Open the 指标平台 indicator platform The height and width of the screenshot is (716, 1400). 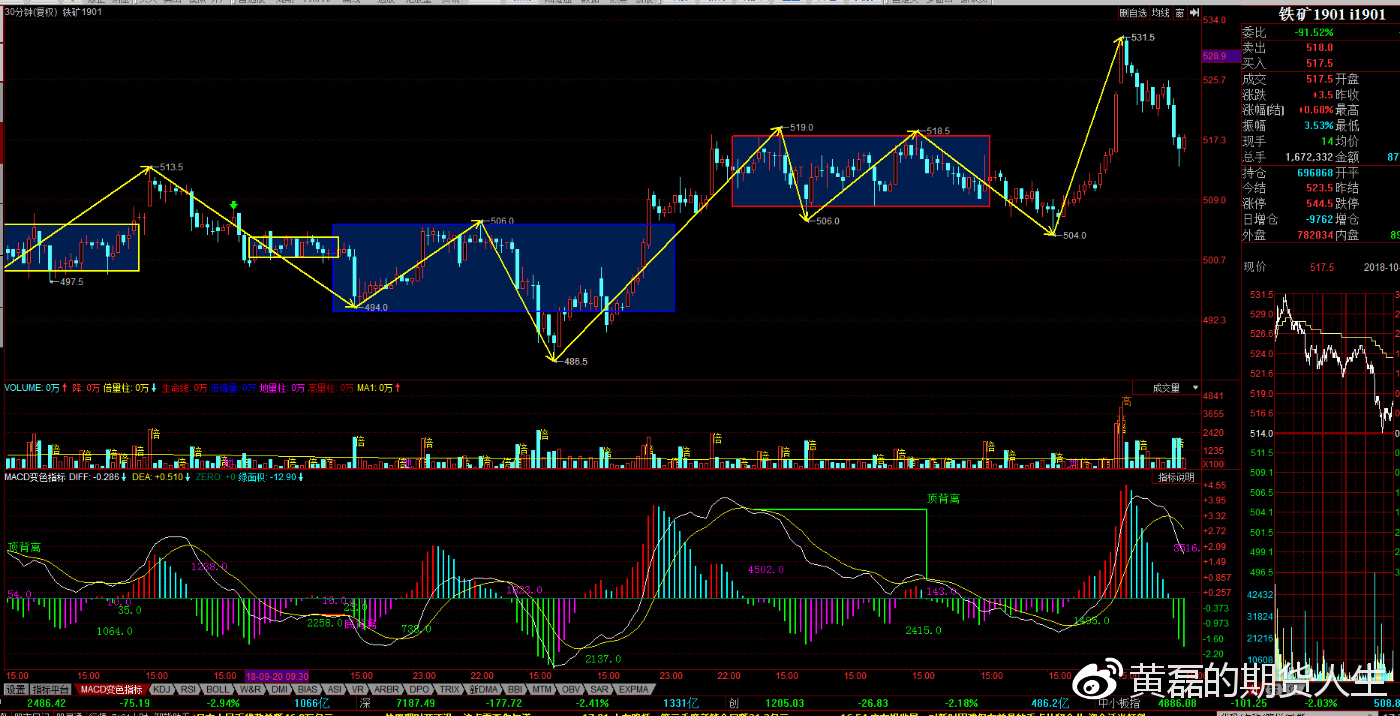(51, 689)
